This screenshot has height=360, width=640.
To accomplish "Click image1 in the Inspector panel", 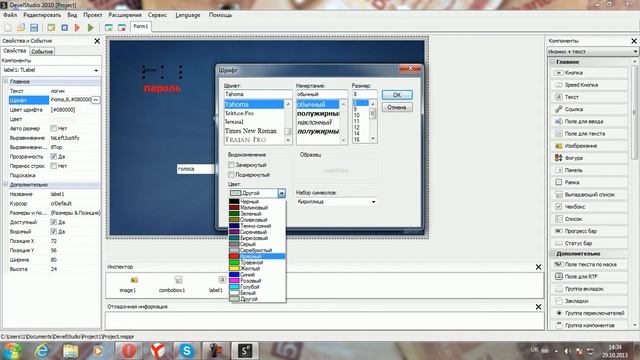I will point(128,284).
